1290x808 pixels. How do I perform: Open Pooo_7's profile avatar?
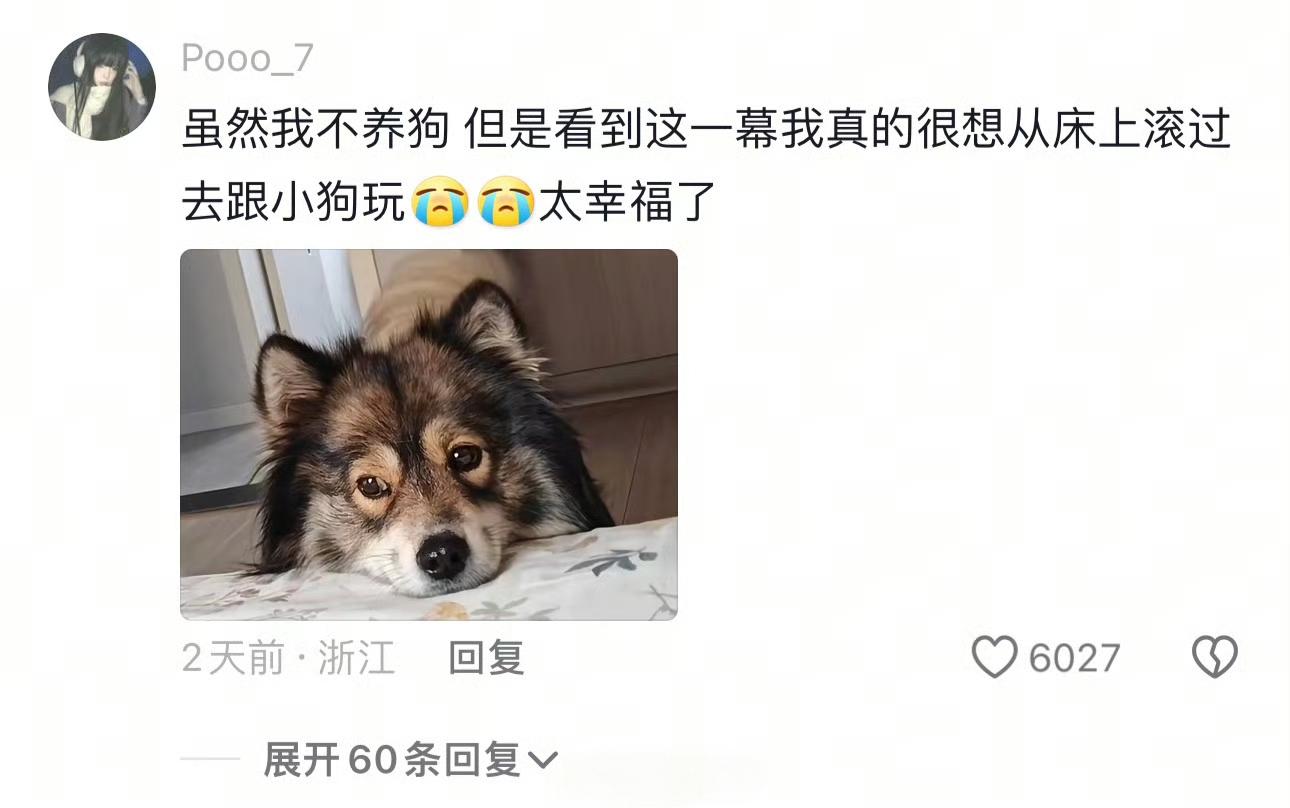(102, 87)
